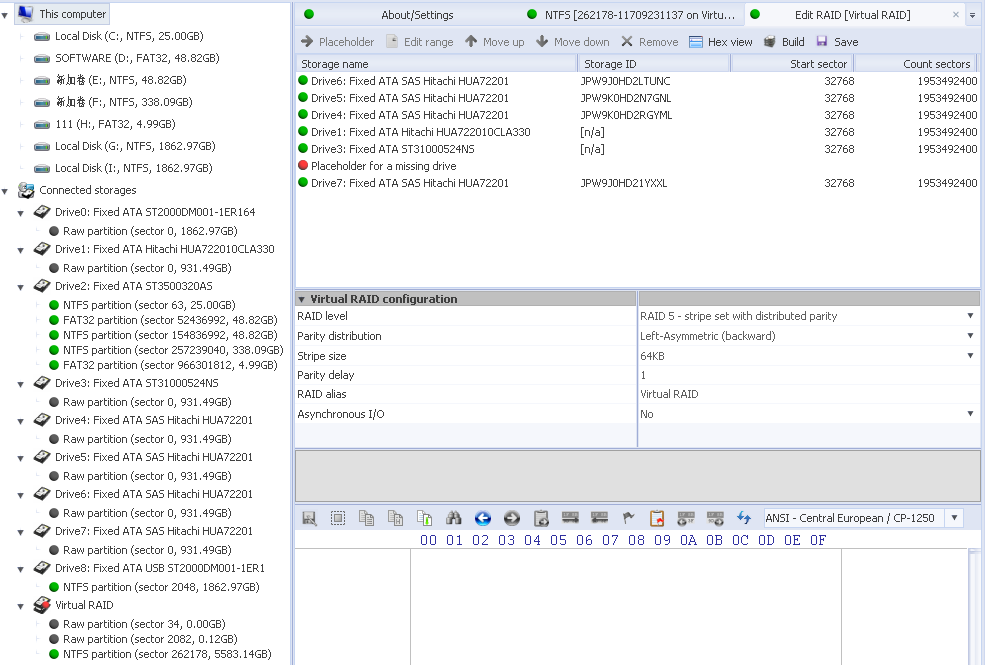Select Local Disk G: in tree
Screen dimensions: 985x665
click(x=135, y=146)
